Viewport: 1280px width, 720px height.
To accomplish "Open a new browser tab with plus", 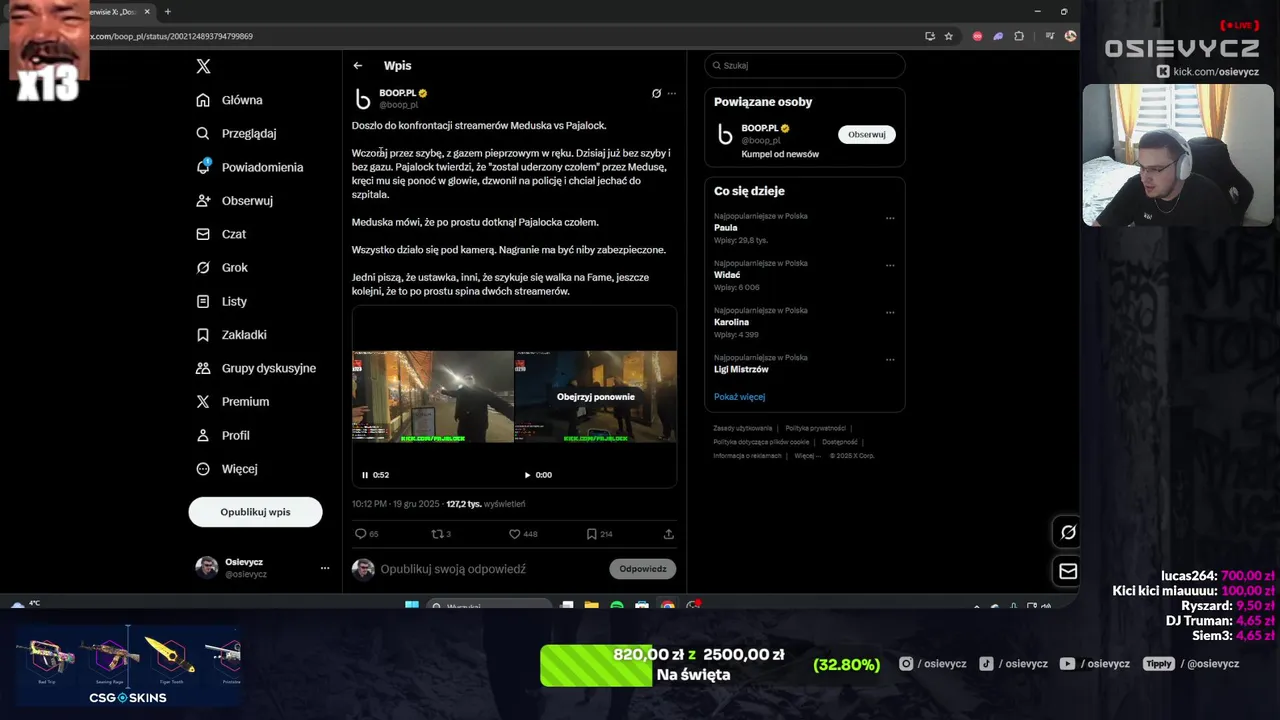I will pos(167,12).
